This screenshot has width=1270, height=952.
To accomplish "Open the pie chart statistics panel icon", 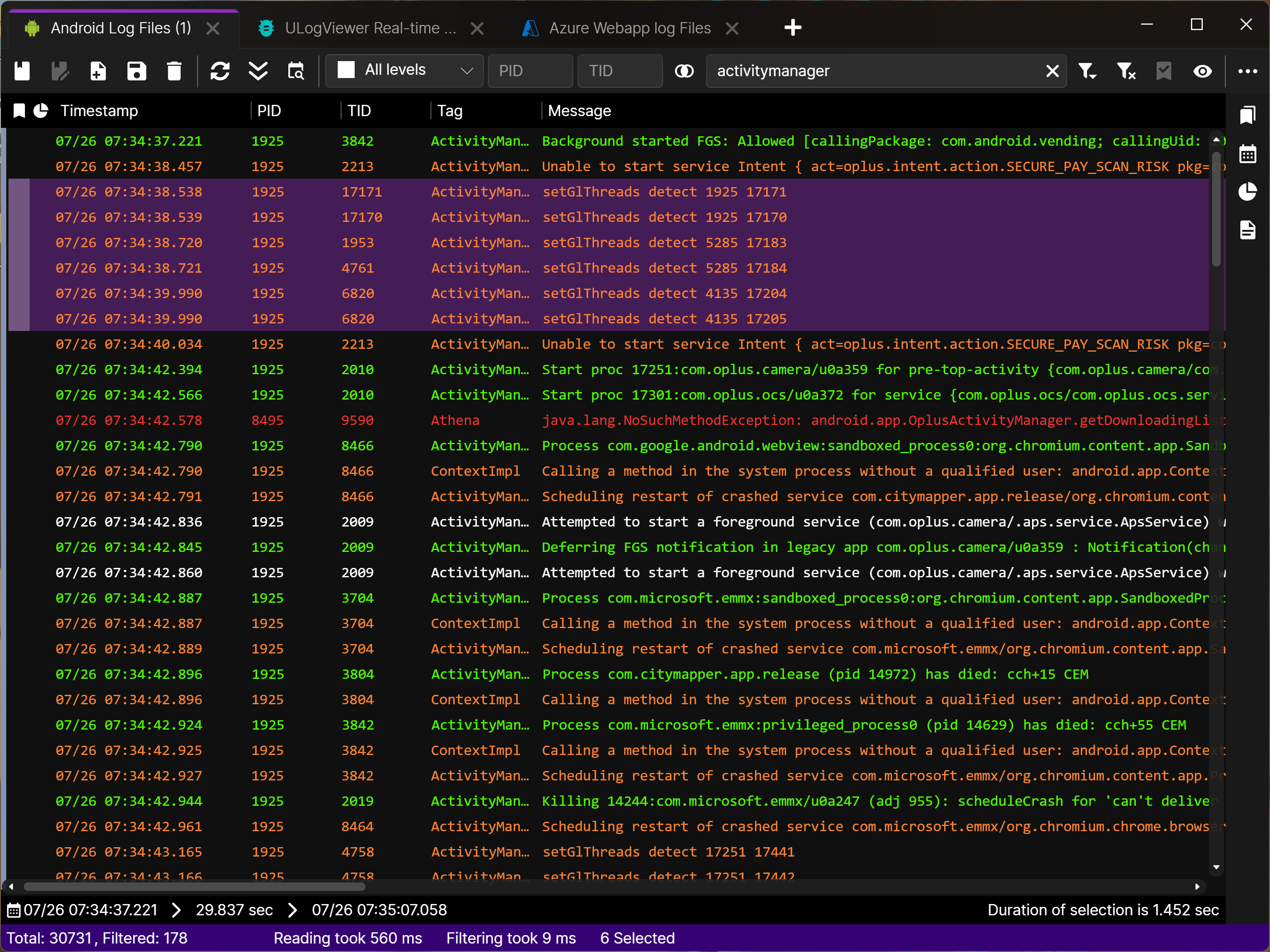I will (1248, 193).
